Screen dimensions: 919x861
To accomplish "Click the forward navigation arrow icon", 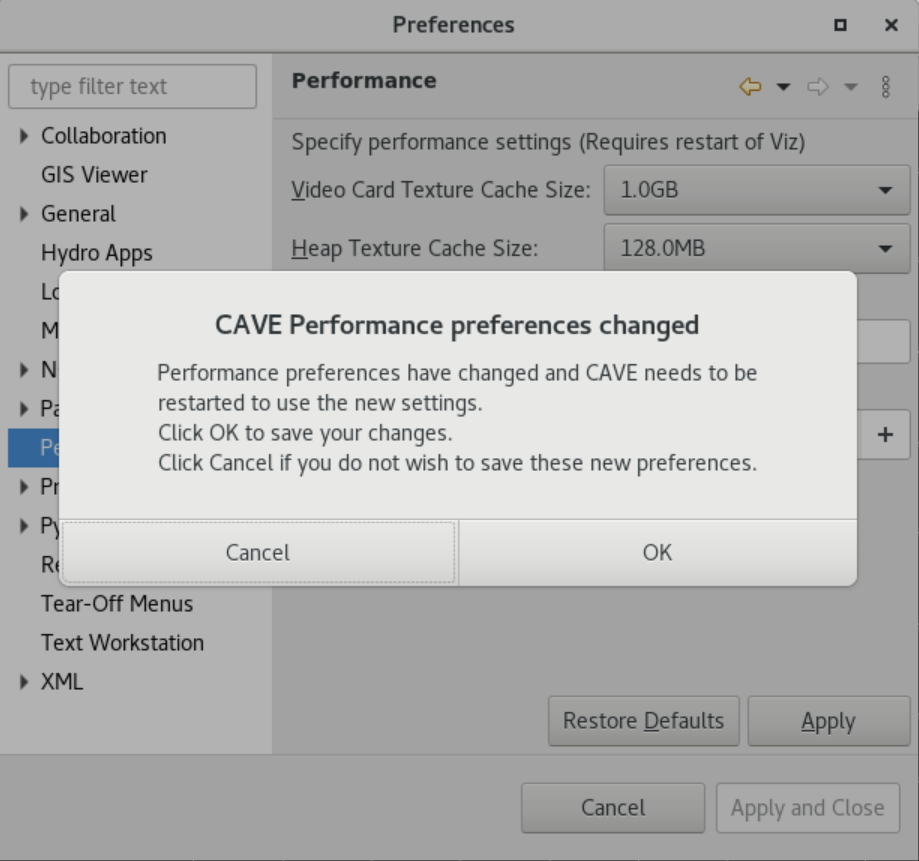I will 818,87.
